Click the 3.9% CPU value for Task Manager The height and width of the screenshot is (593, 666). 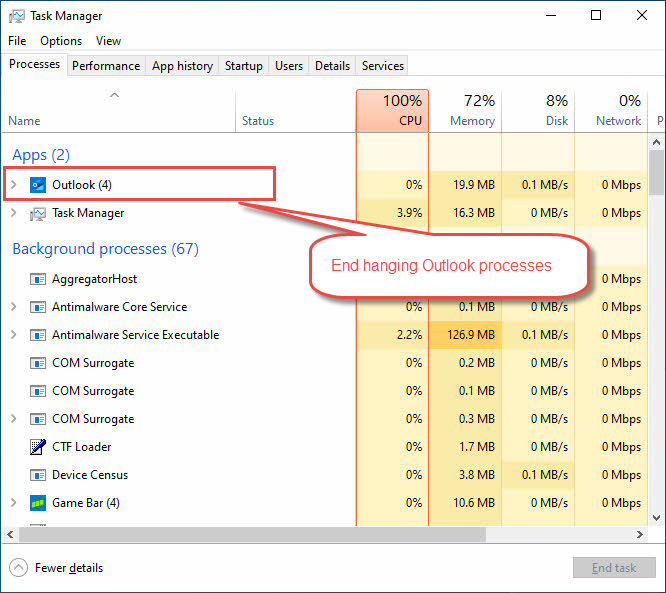tap(409, 213)
